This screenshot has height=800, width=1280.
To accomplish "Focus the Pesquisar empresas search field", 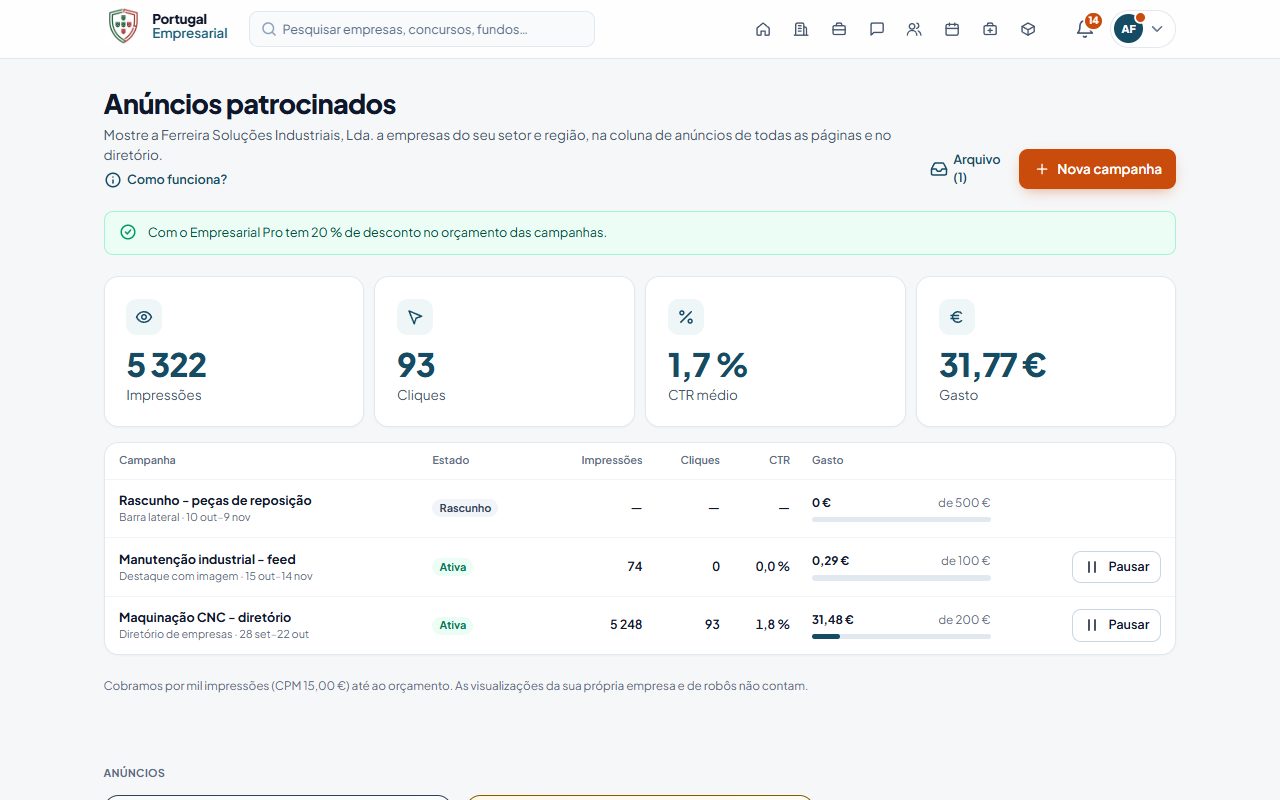I will point(422,29).
